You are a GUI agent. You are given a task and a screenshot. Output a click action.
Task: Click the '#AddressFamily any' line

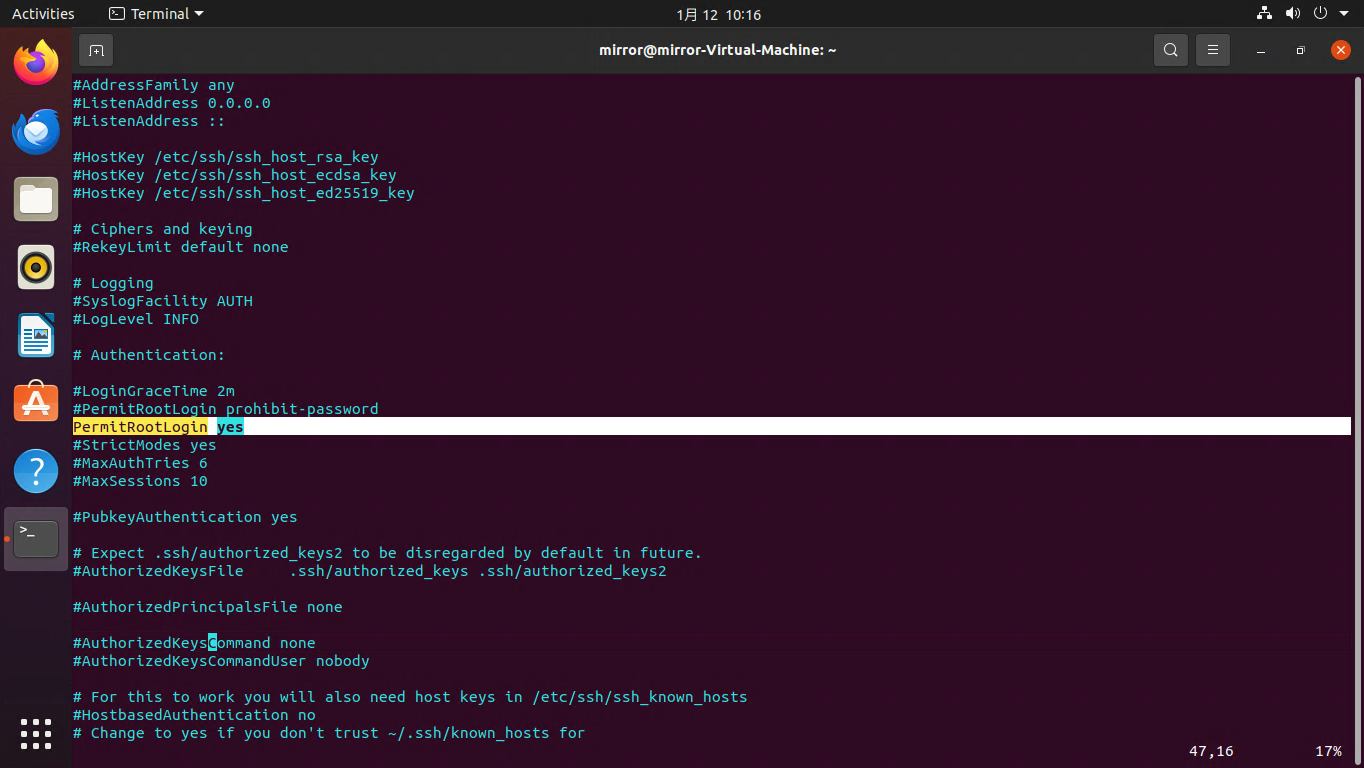(x=154, y=85)
